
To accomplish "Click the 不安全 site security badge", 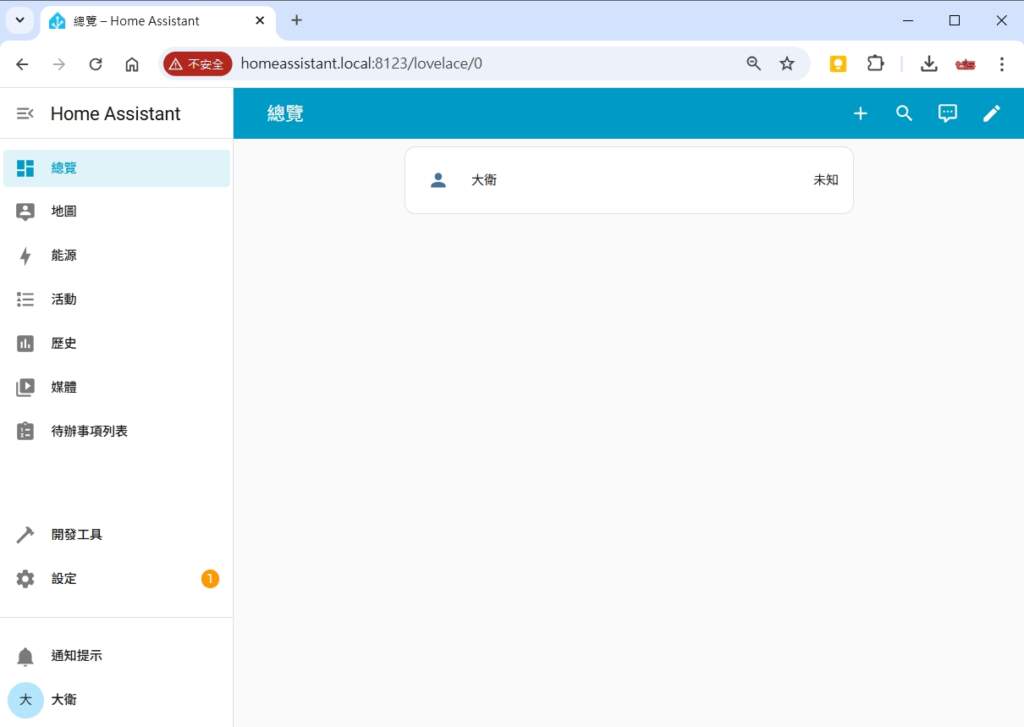I will [197, 64].
